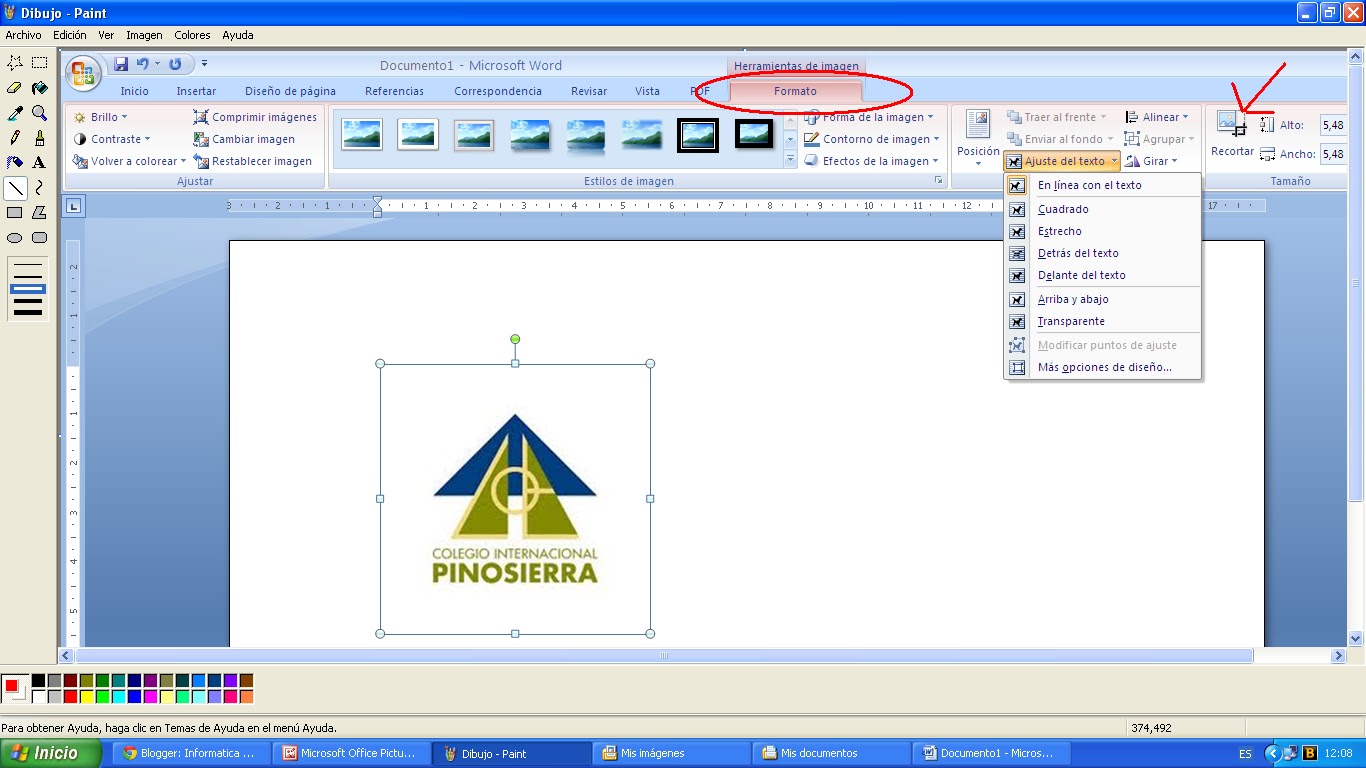Choose the Brush tool in Paint

40,138
